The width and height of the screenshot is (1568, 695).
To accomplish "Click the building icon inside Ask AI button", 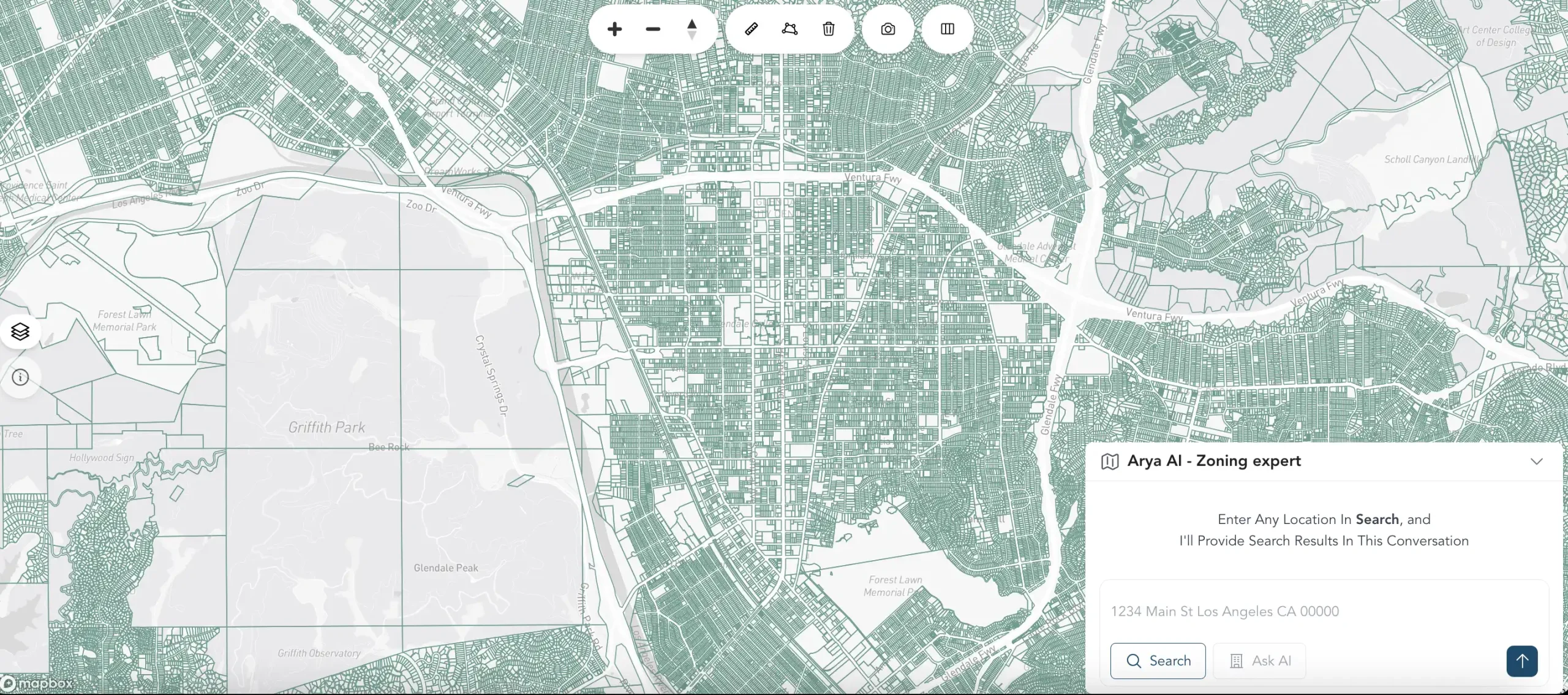I will (x=1236, y=661).
